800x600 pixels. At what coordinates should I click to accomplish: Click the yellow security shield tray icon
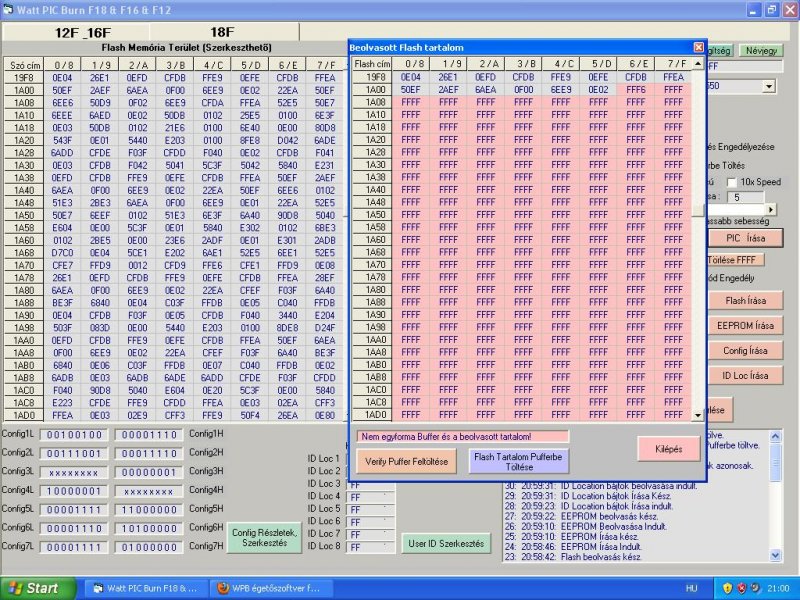tap(728, 588)
